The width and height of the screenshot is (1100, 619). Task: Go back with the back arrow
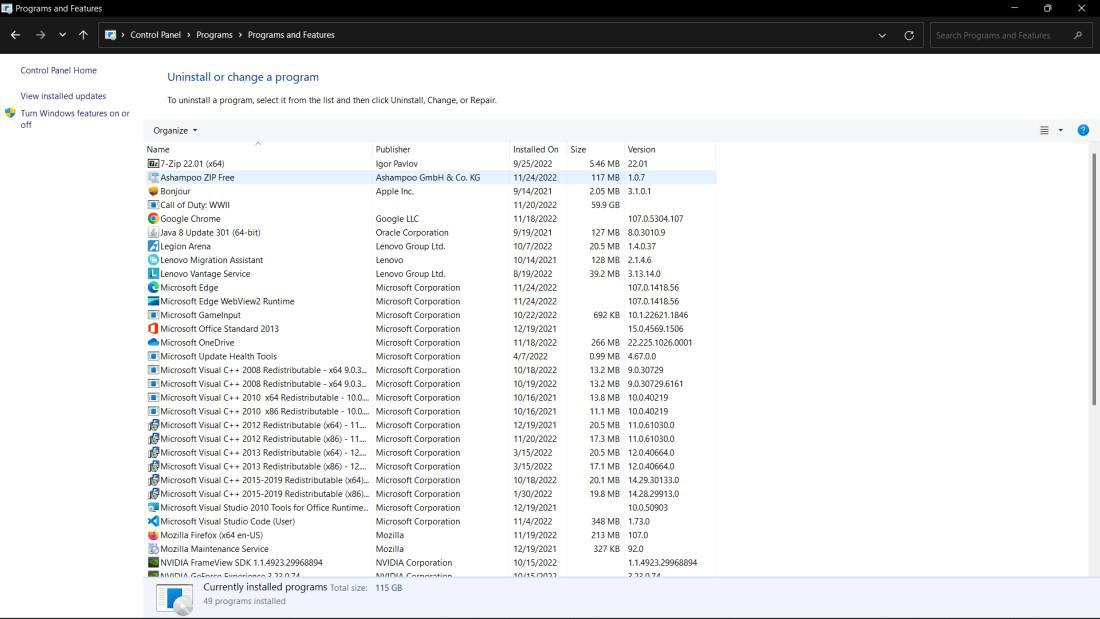[x=15, y=35]
